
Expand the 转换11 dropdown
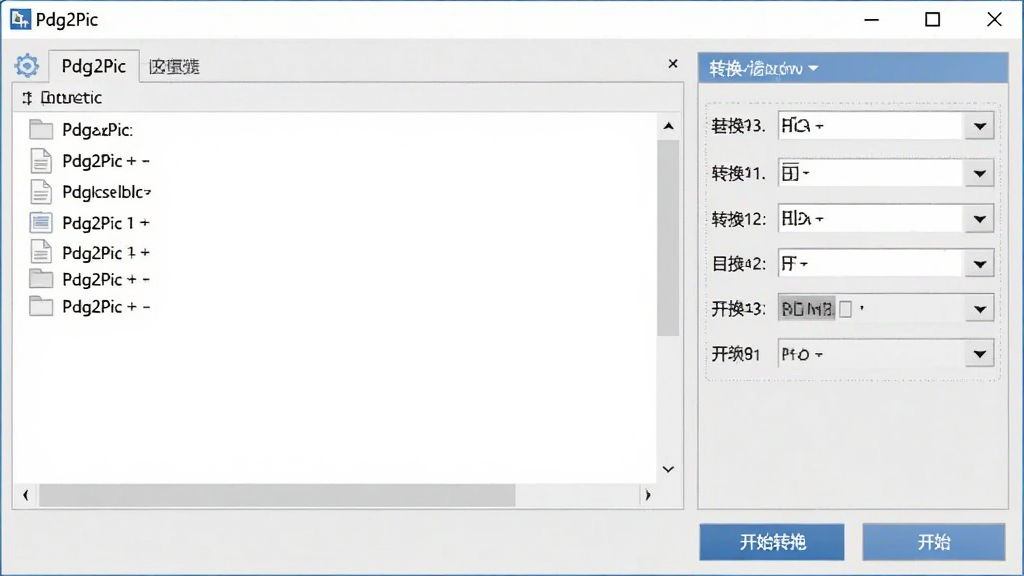tap(980, 174)
